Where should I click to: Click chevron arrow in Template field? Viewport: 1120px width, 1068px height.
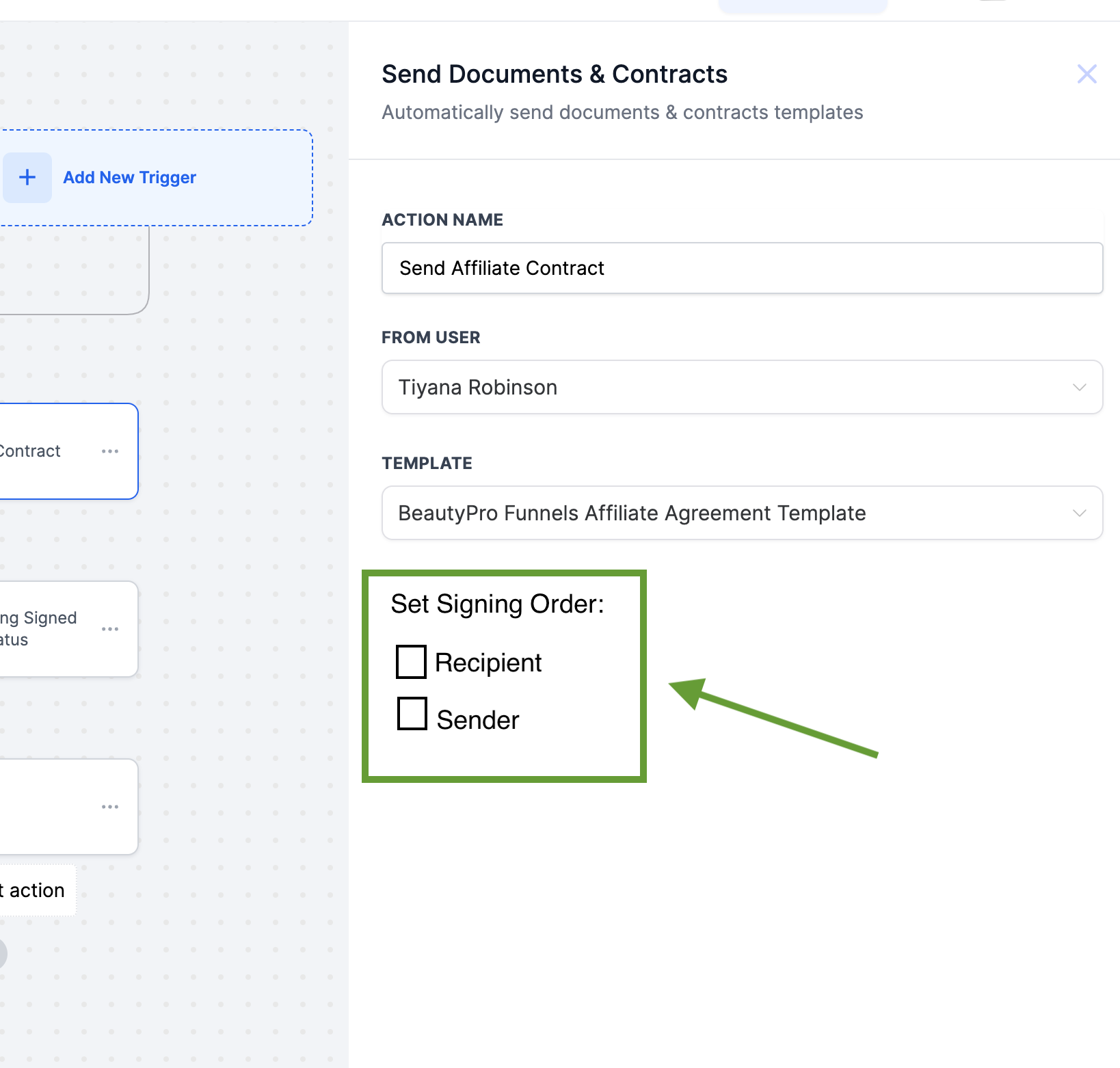click(x=1079, y=513)
